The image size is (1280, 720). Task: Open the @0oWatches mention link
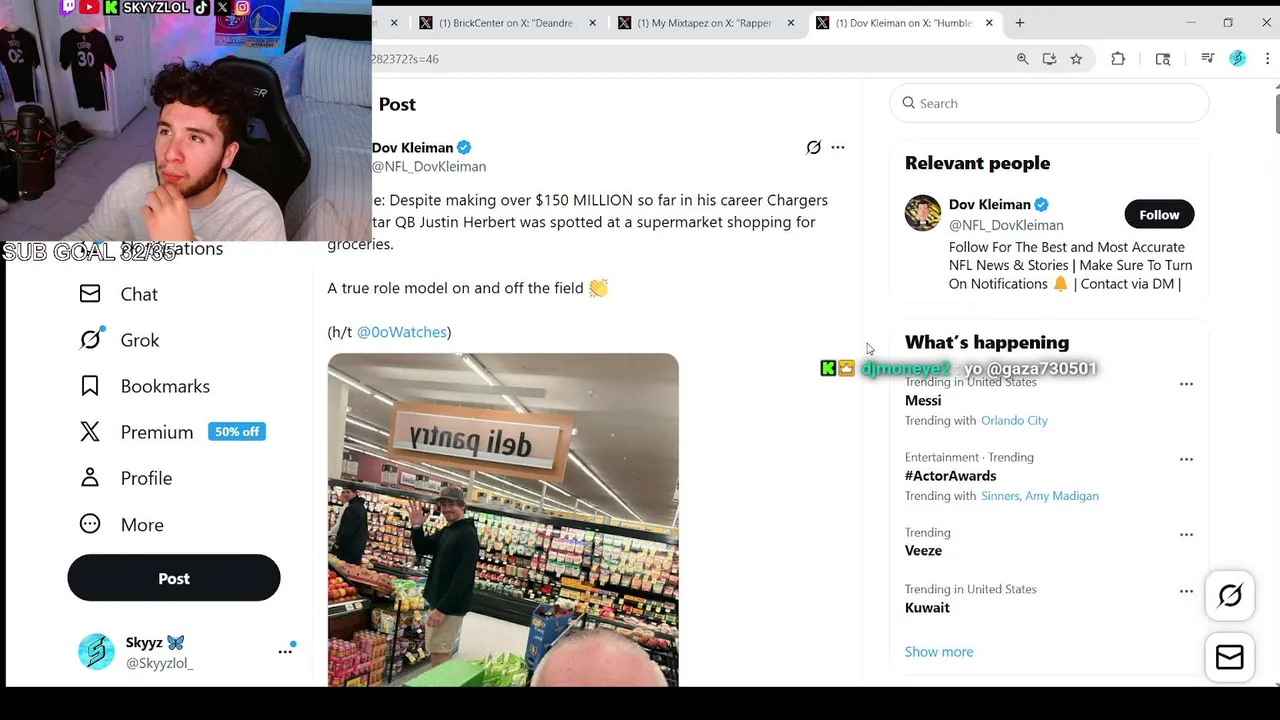pyautogui.click(x=401, y=332)
